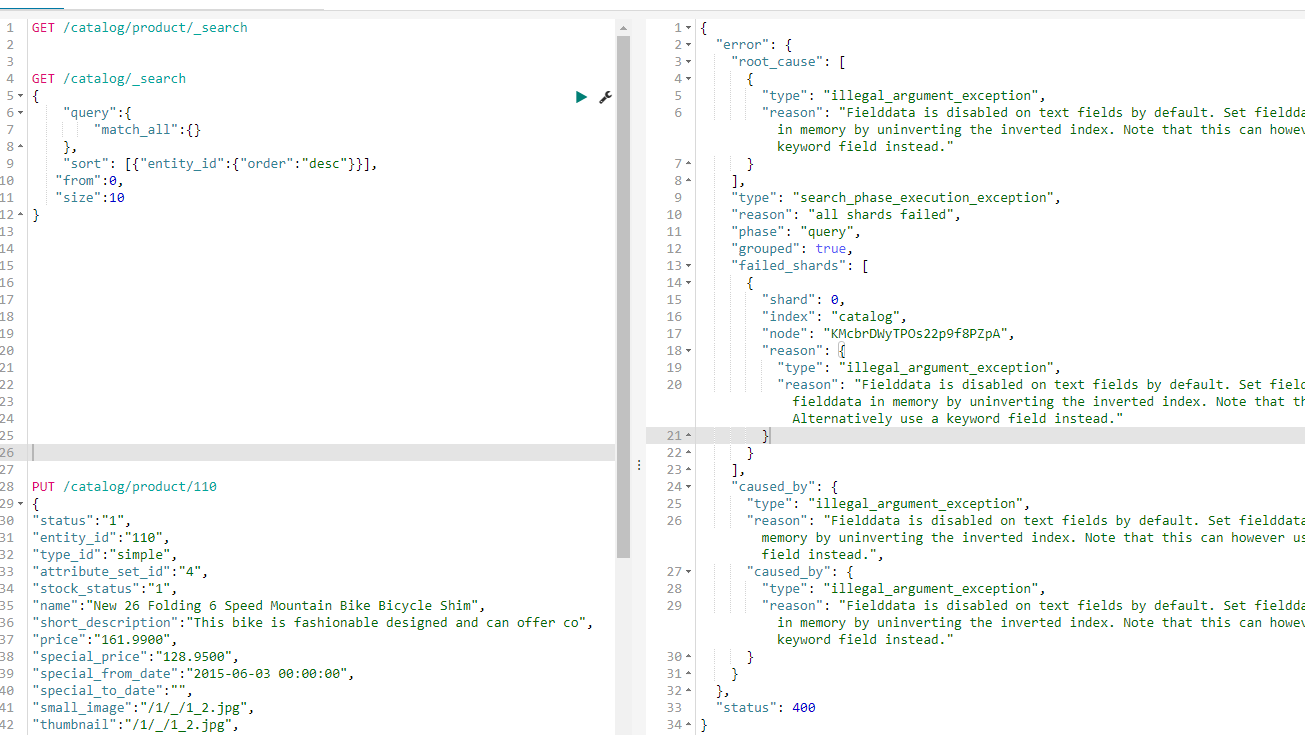The height and width of the screenshot is (735, 1305).
Task: Click the "price":"161.9900" line
Action: [105, 640]
